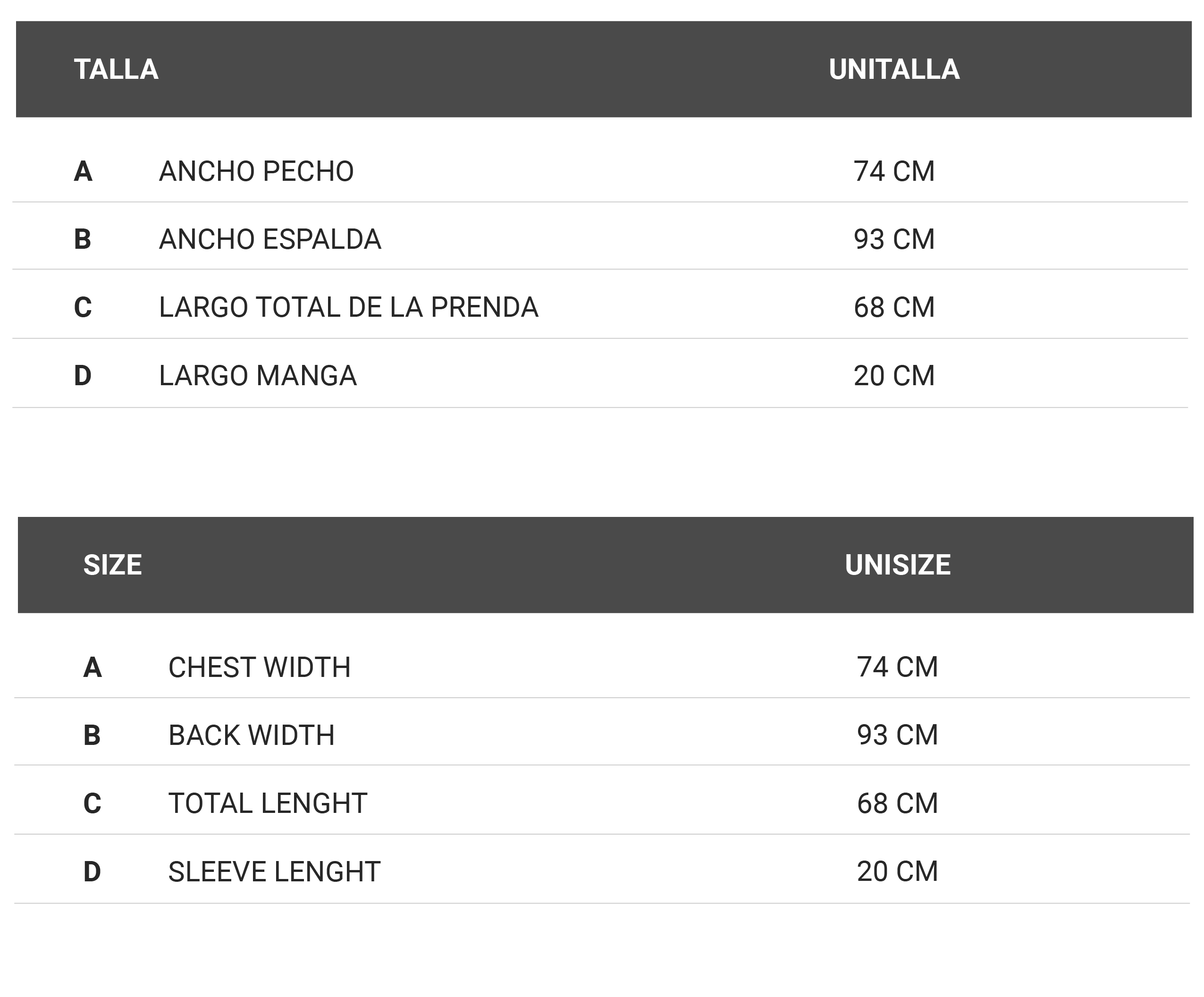
Task: Click the 20 CM value beside LARGO MANGA
Action: (894, 375)
